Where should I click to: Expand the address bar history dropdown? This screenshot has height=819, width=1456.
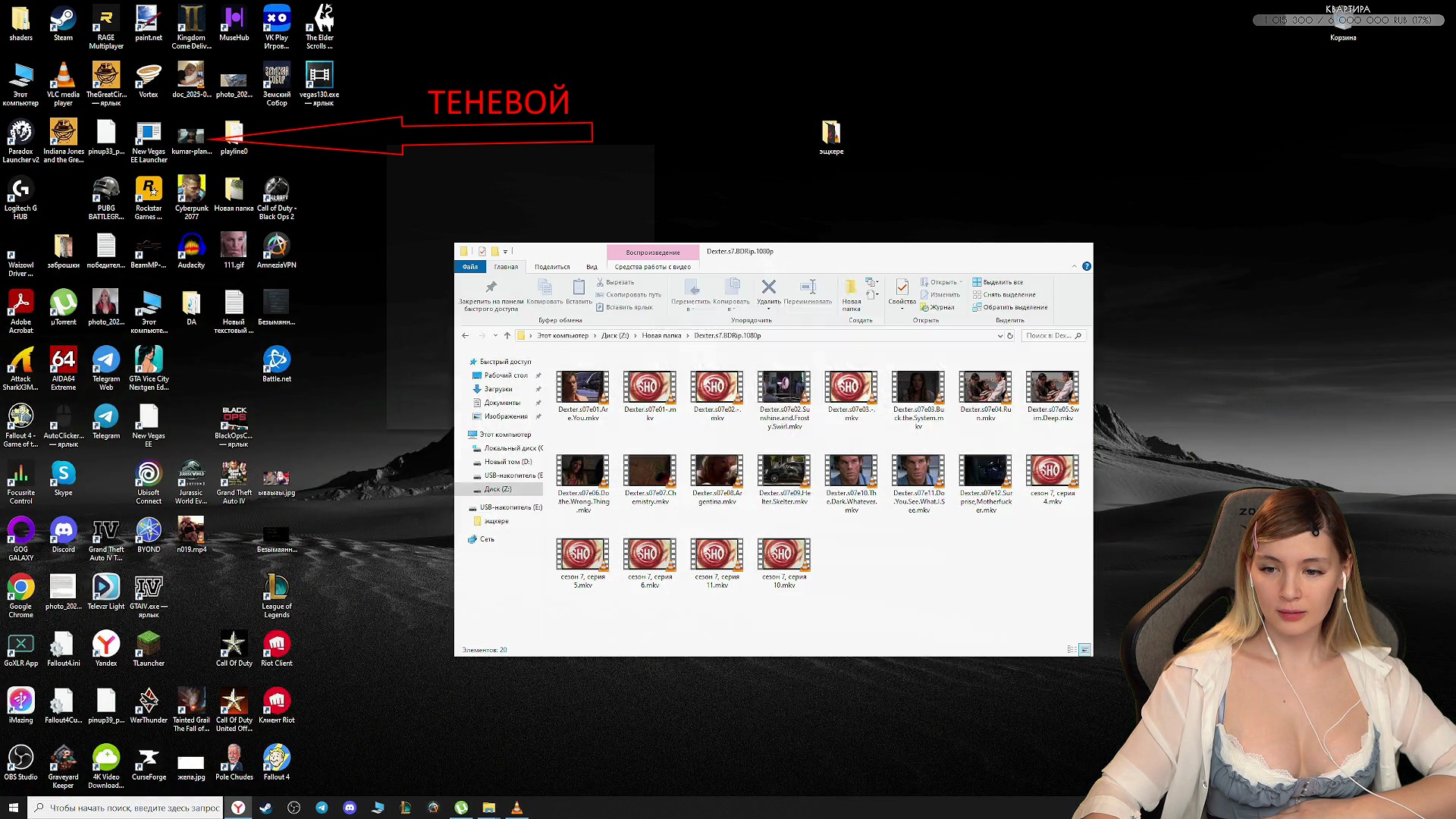(999, 336)
